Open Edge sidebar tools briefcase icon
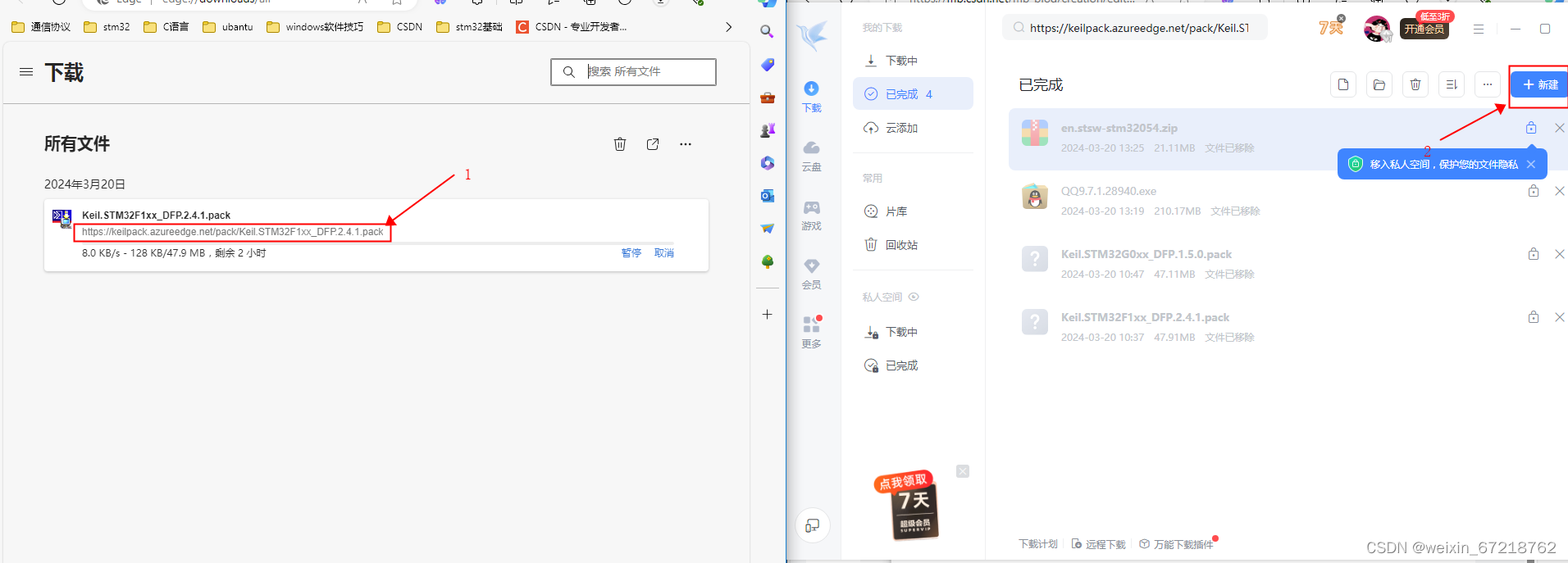This screenshot has width=1568, height=563. 767,98
